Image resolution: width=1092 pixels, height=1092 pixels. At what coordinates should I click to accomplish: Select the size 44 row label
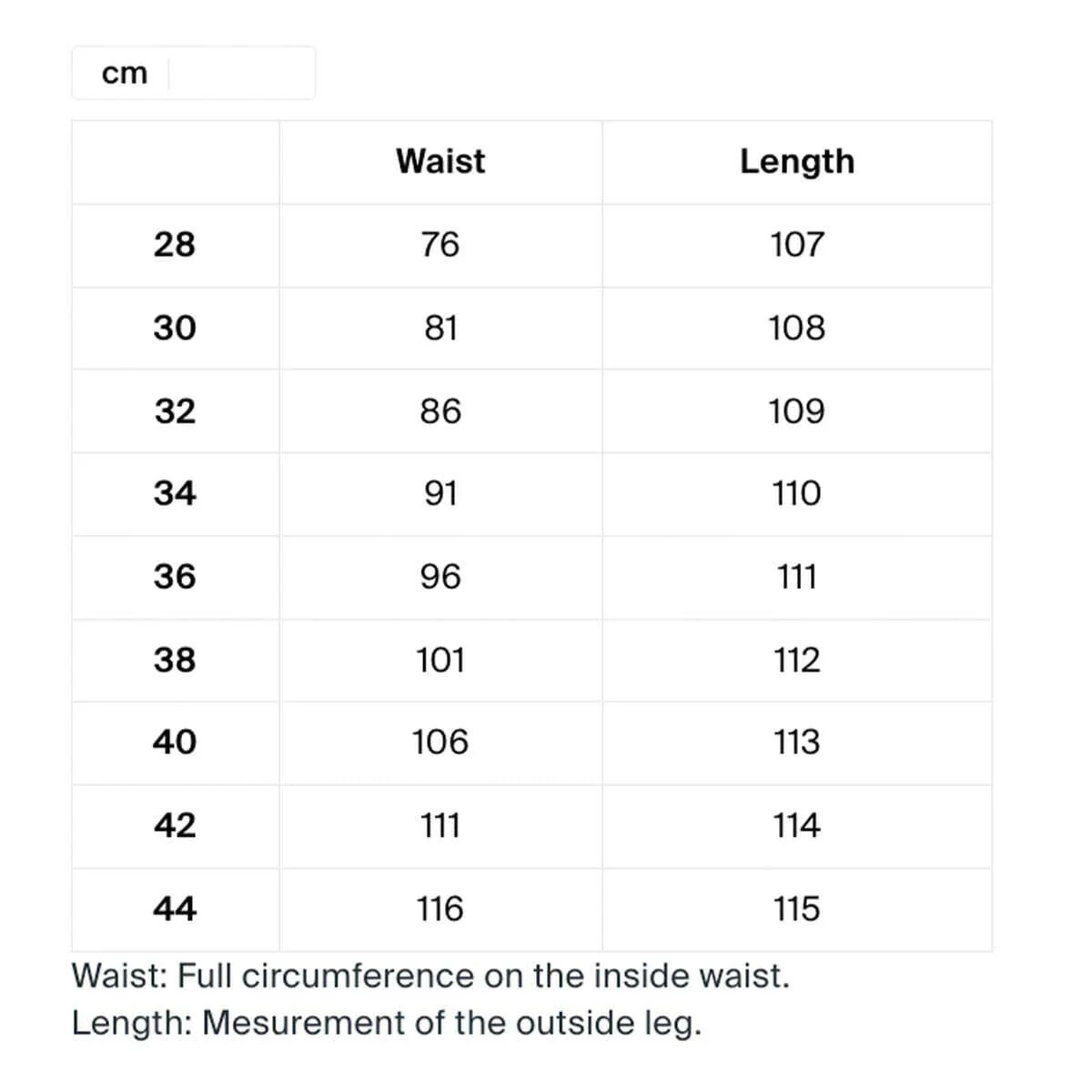[x=175, y=908]
